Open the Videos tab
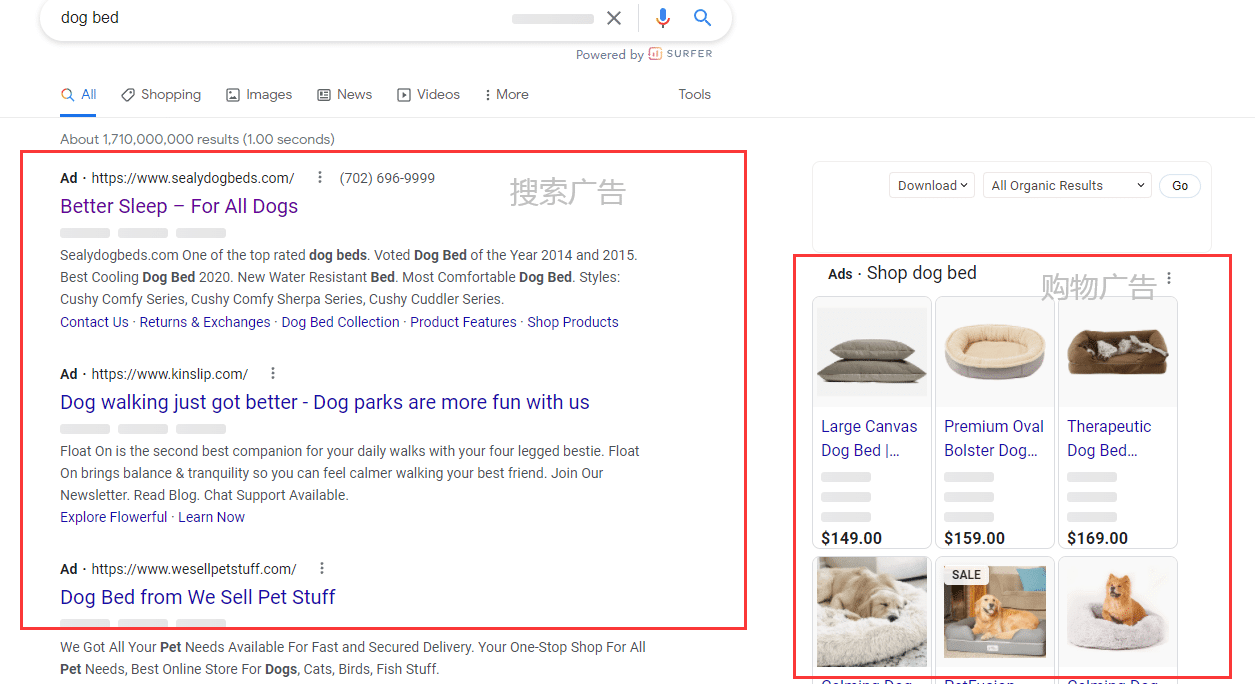The image size is (1255, 684). [x=429, y=94]
